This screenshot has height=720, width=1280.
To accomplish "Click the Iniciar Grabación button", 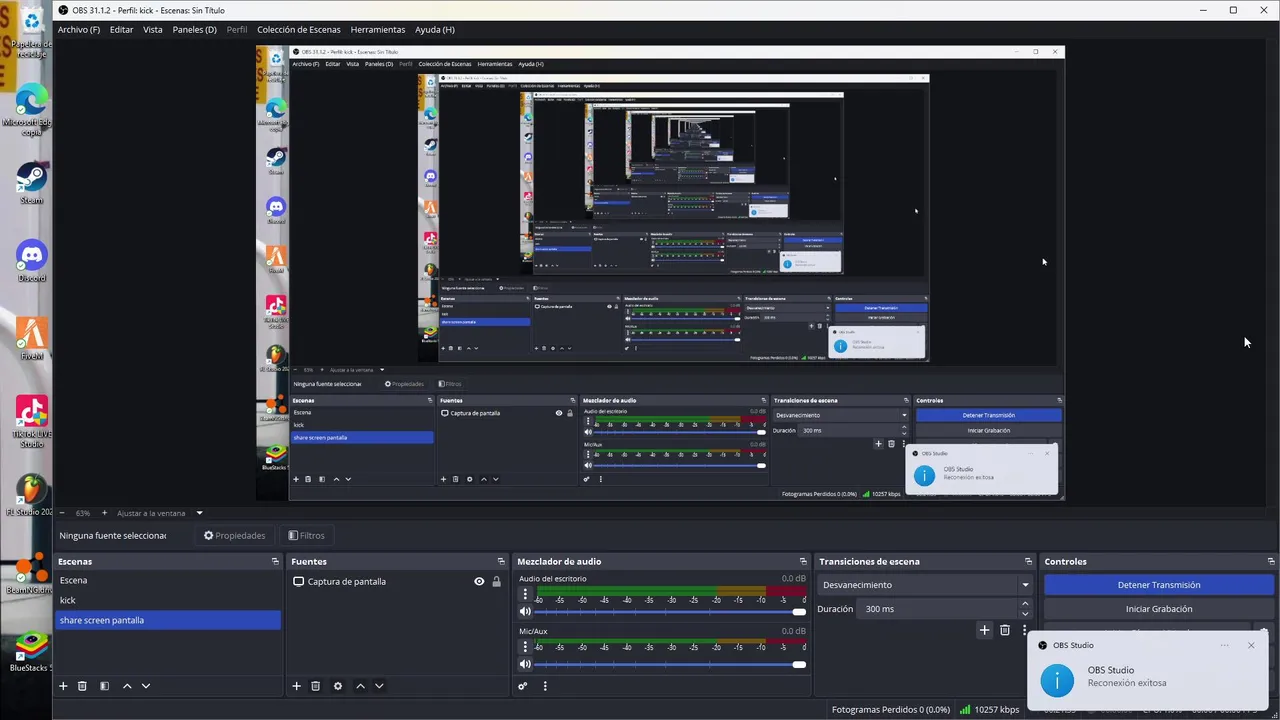I will pos(1159,609).
